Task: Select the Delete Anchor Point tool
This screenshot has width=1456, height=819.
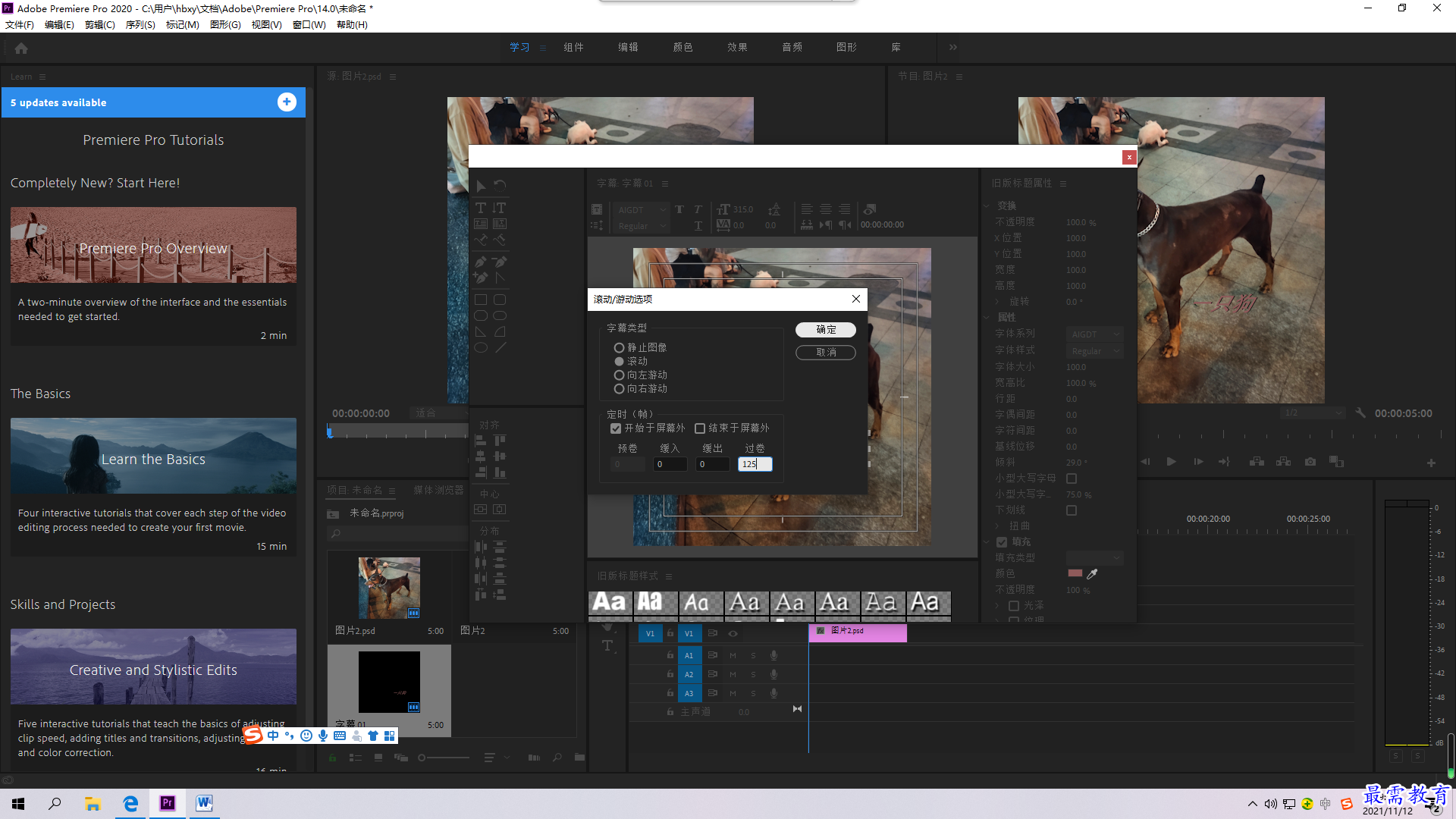Action: click(x=500, y=262)
